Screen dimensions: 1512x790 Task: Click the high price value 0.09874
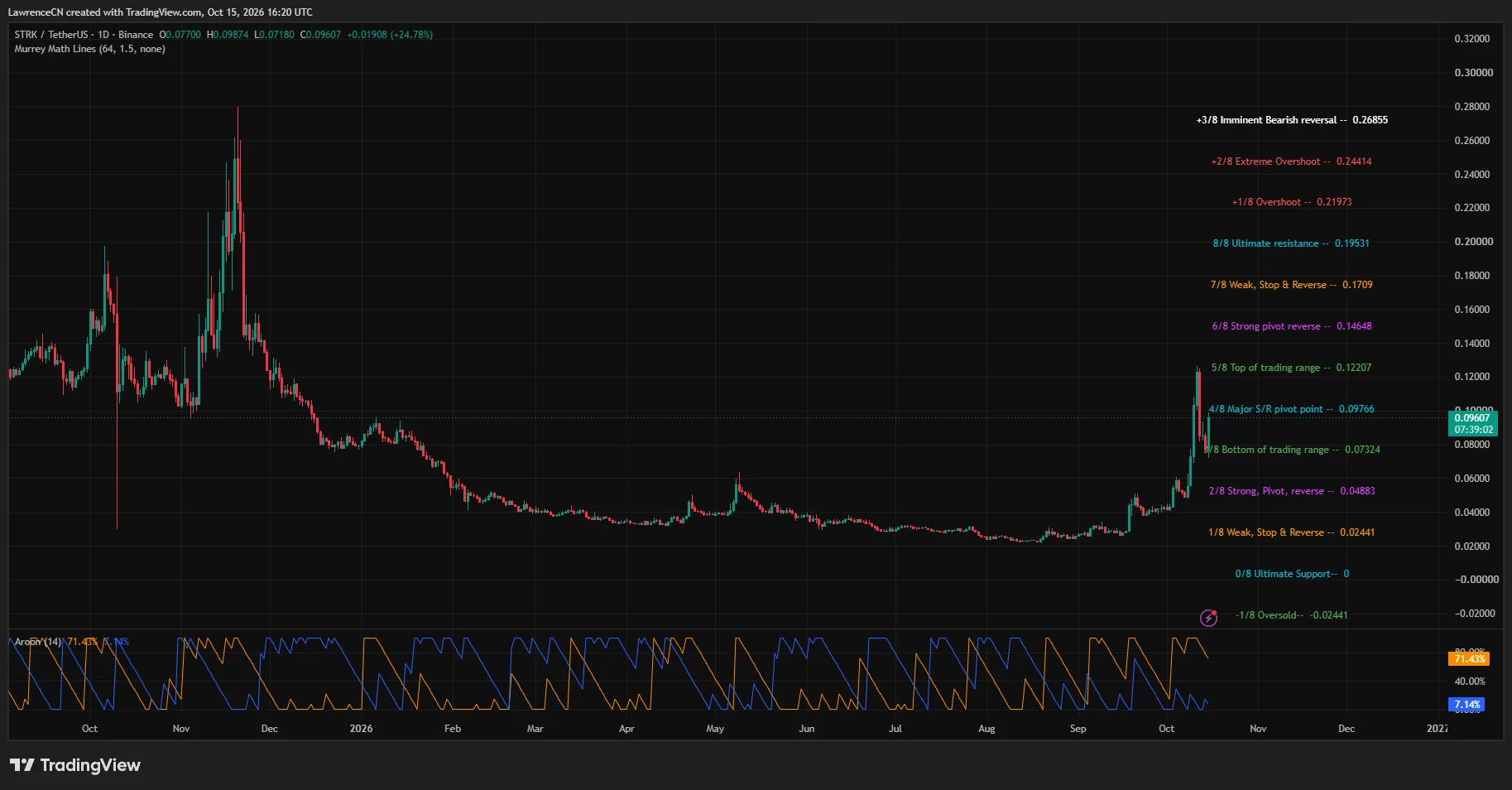pos(230,35)
